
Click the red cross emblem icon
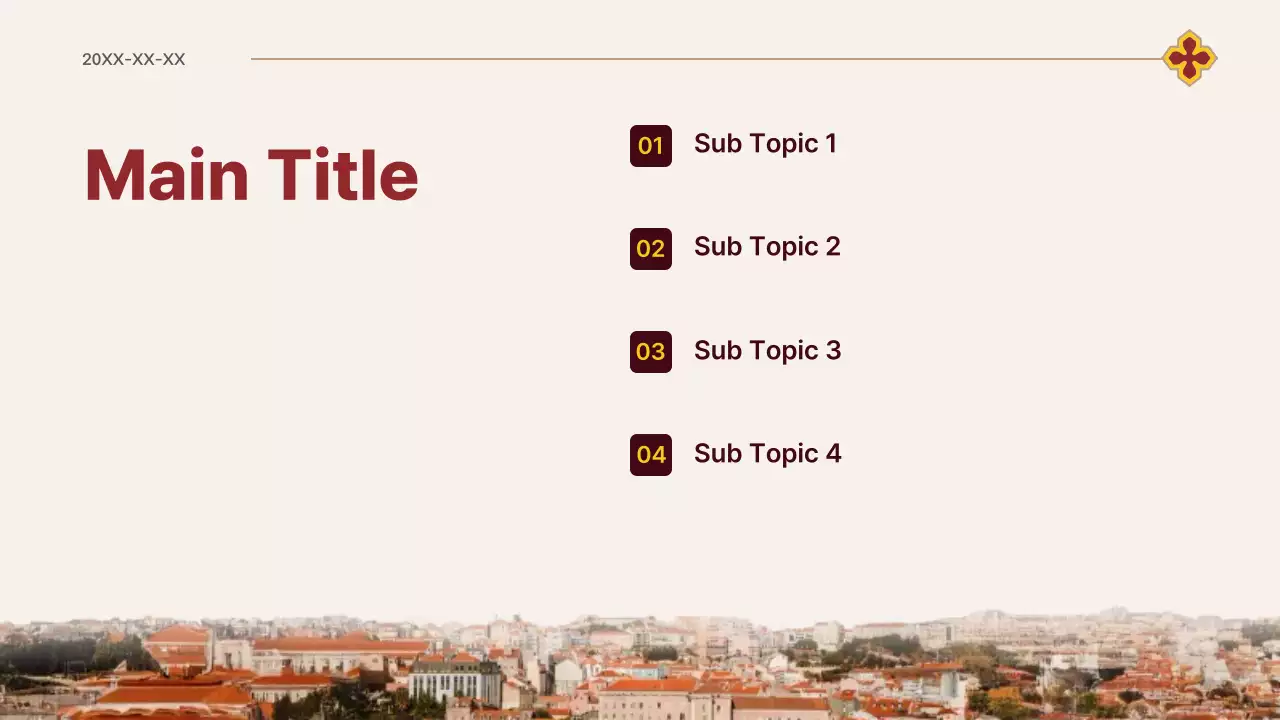click(1189, 58)
